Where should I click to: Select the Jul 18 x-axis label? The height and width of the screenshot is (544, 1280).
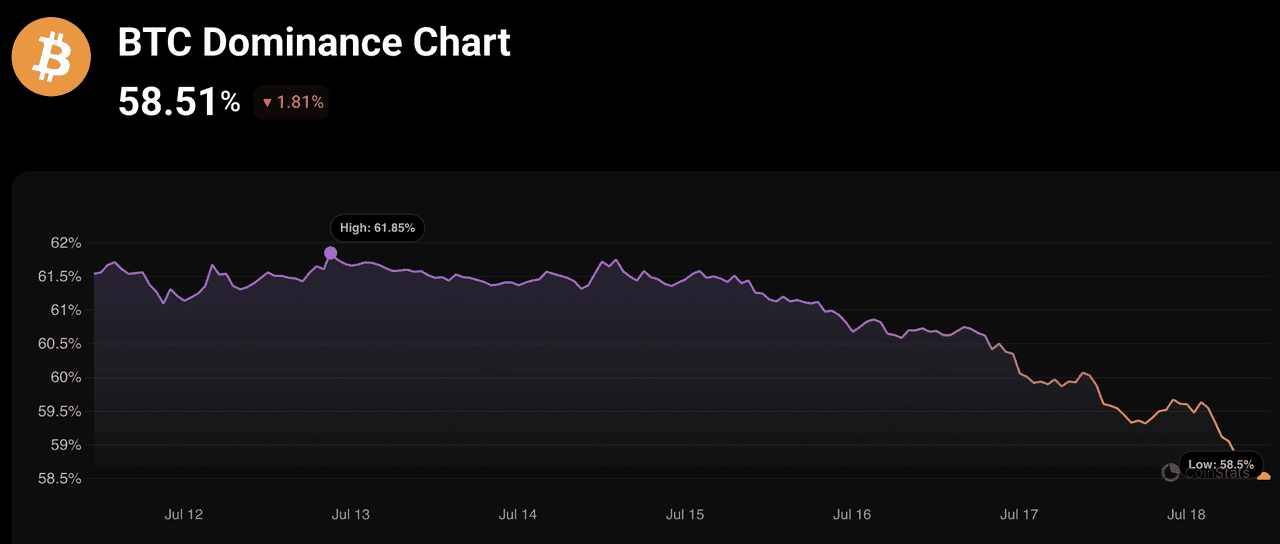point(1187,515)
